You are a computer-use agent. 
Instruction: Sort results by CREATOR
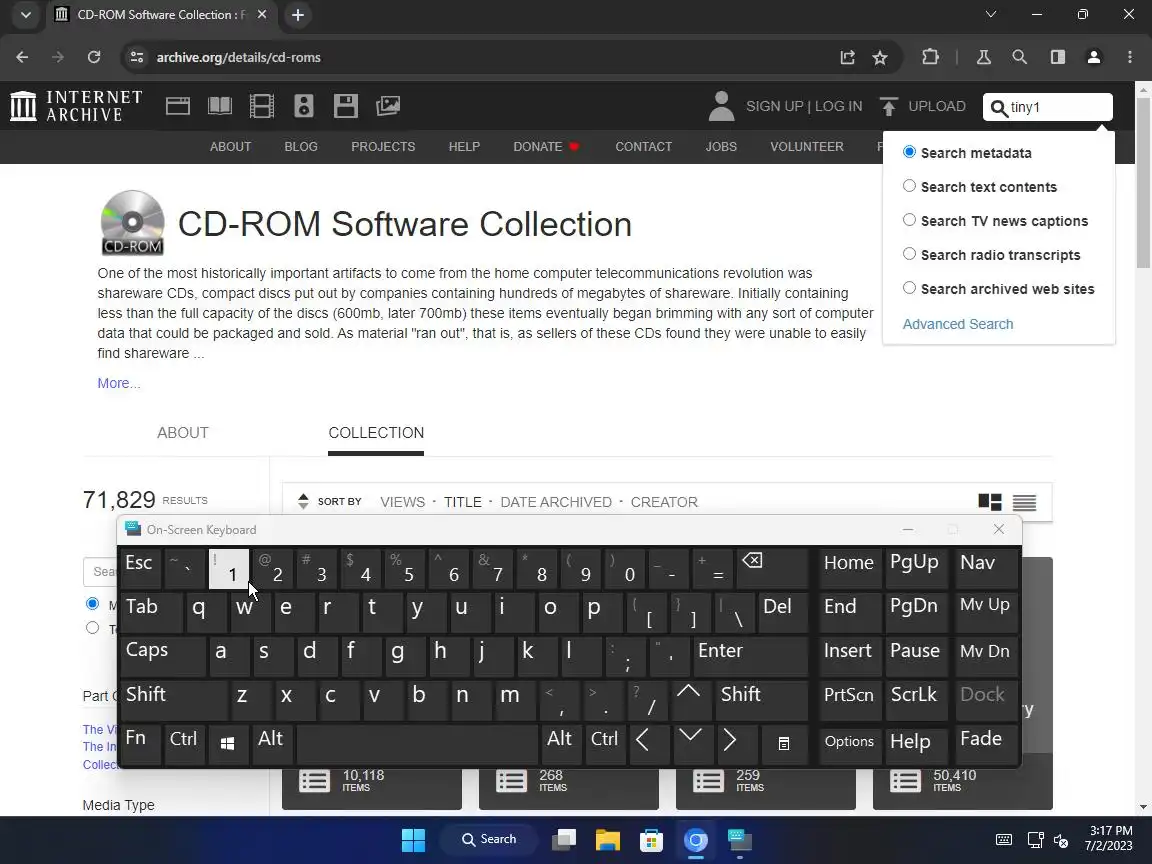pos(664,502)
